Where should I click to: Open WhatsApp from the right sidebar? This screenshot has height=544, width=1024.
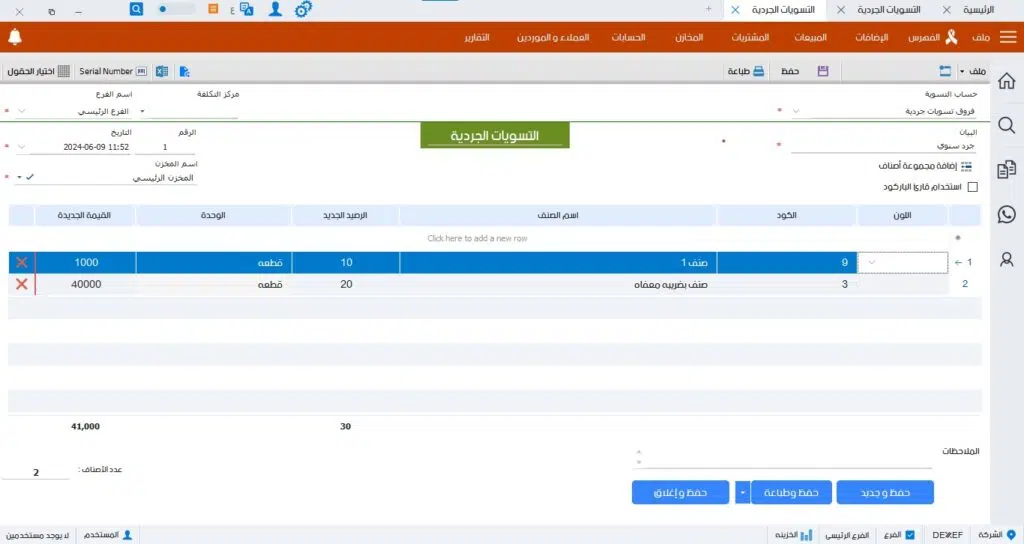click(x=1006, y=213)
